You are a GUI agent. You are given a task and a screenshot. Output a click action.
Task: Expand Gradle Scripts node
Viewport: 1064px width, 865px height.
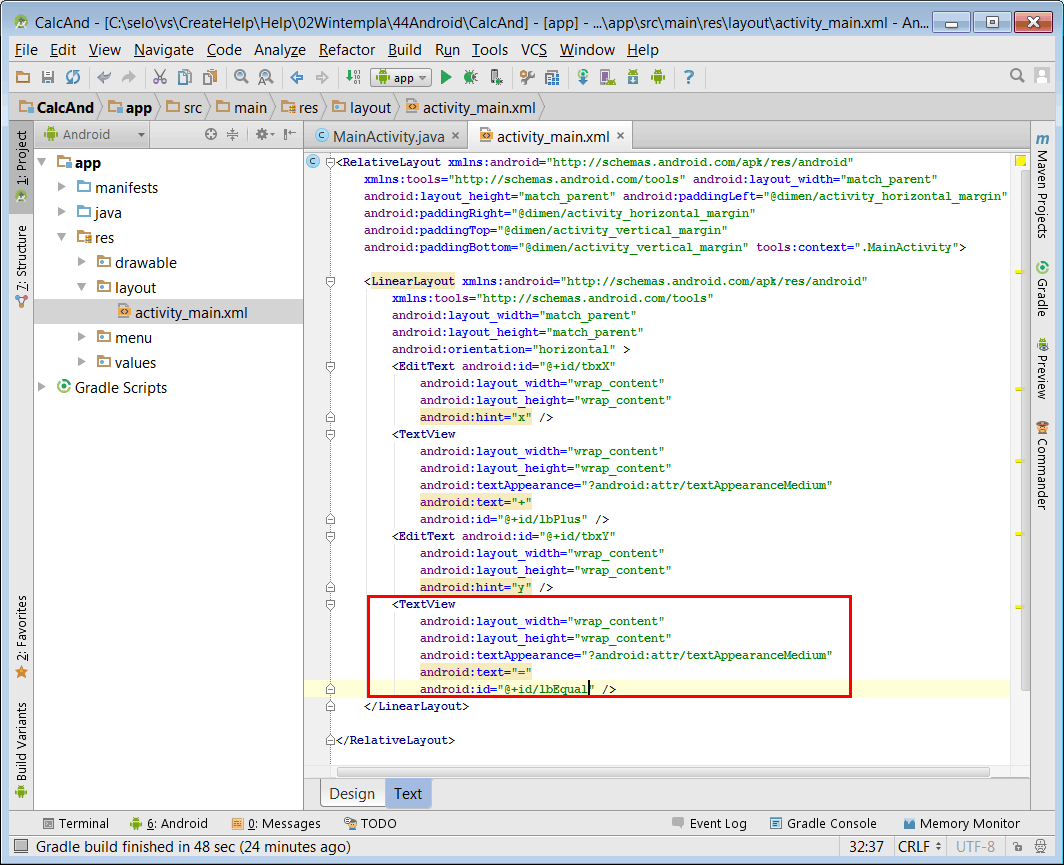coord(42,387)
